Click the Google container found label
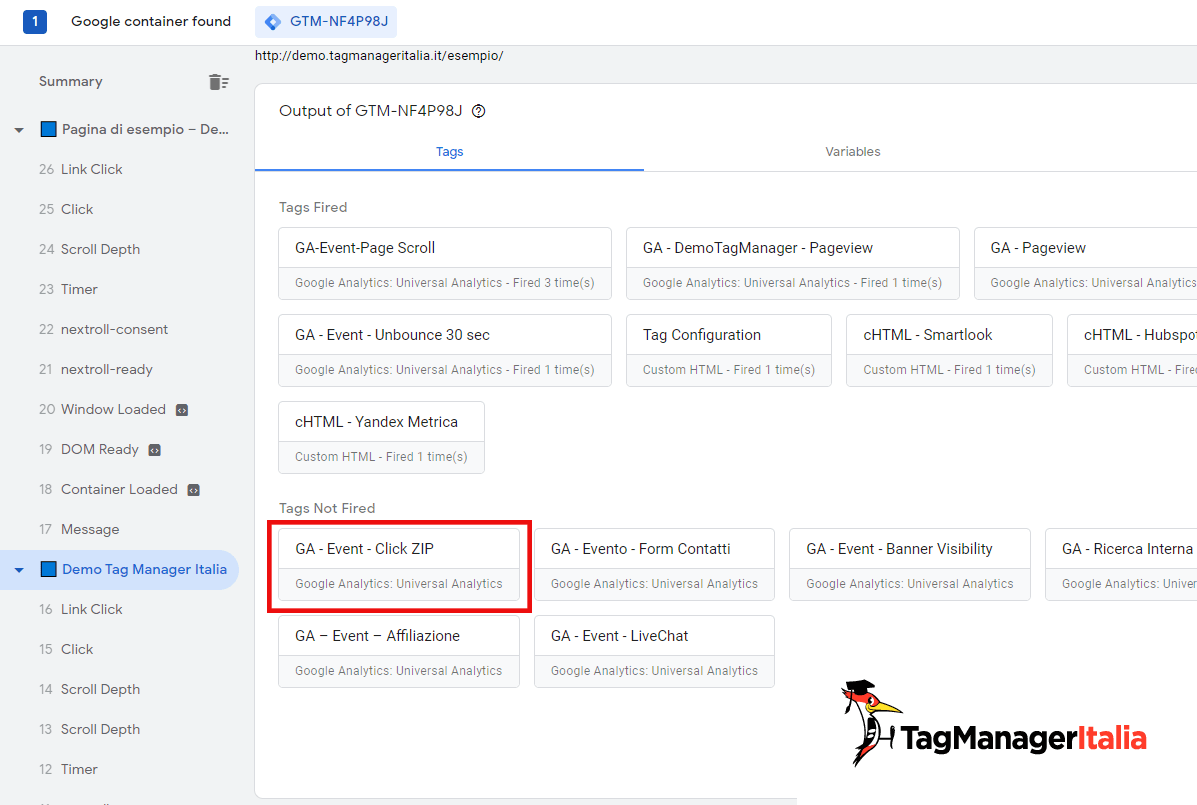 point(151,21)
